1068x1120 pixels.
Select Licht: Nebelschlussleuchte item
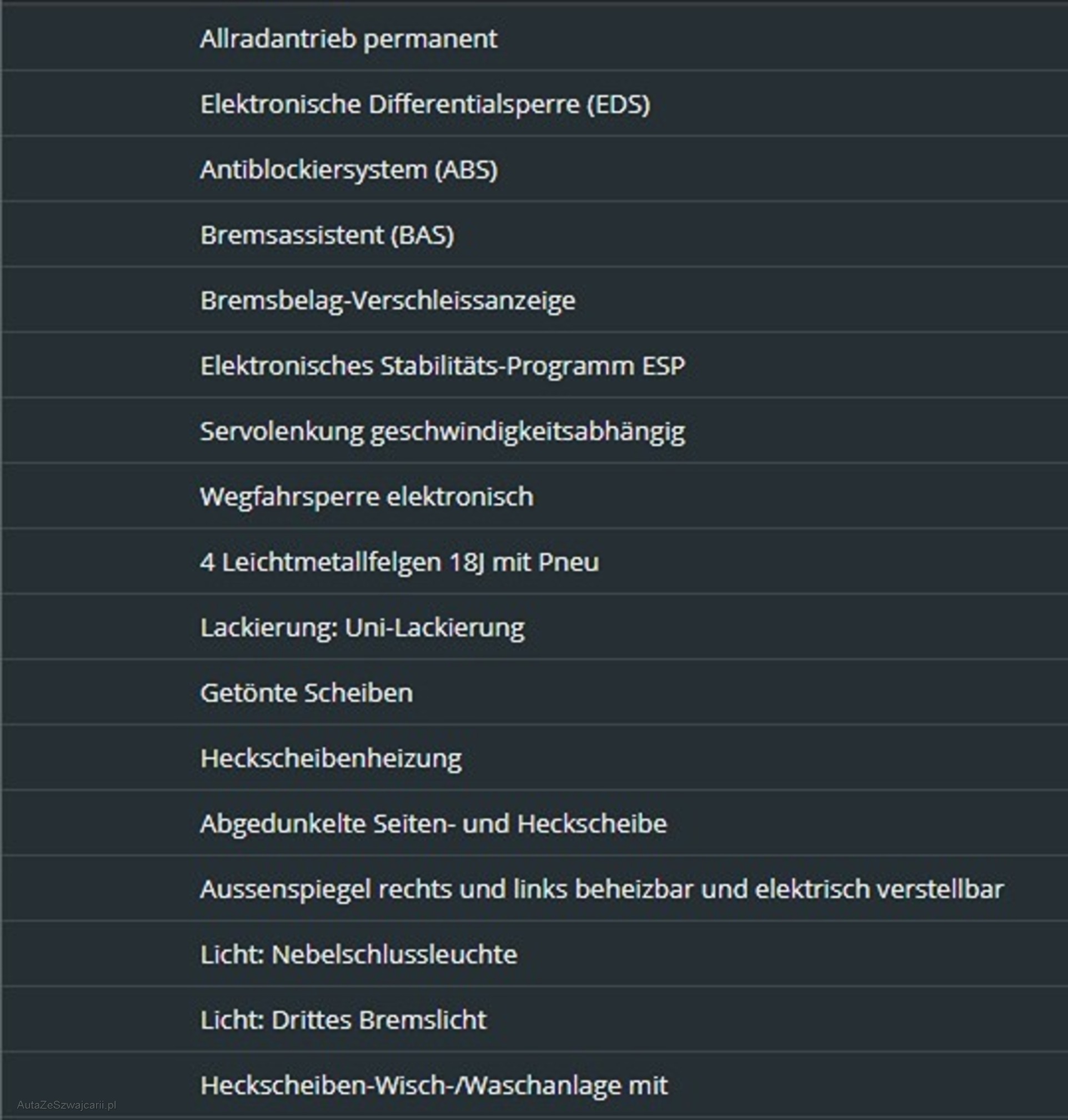534,954
